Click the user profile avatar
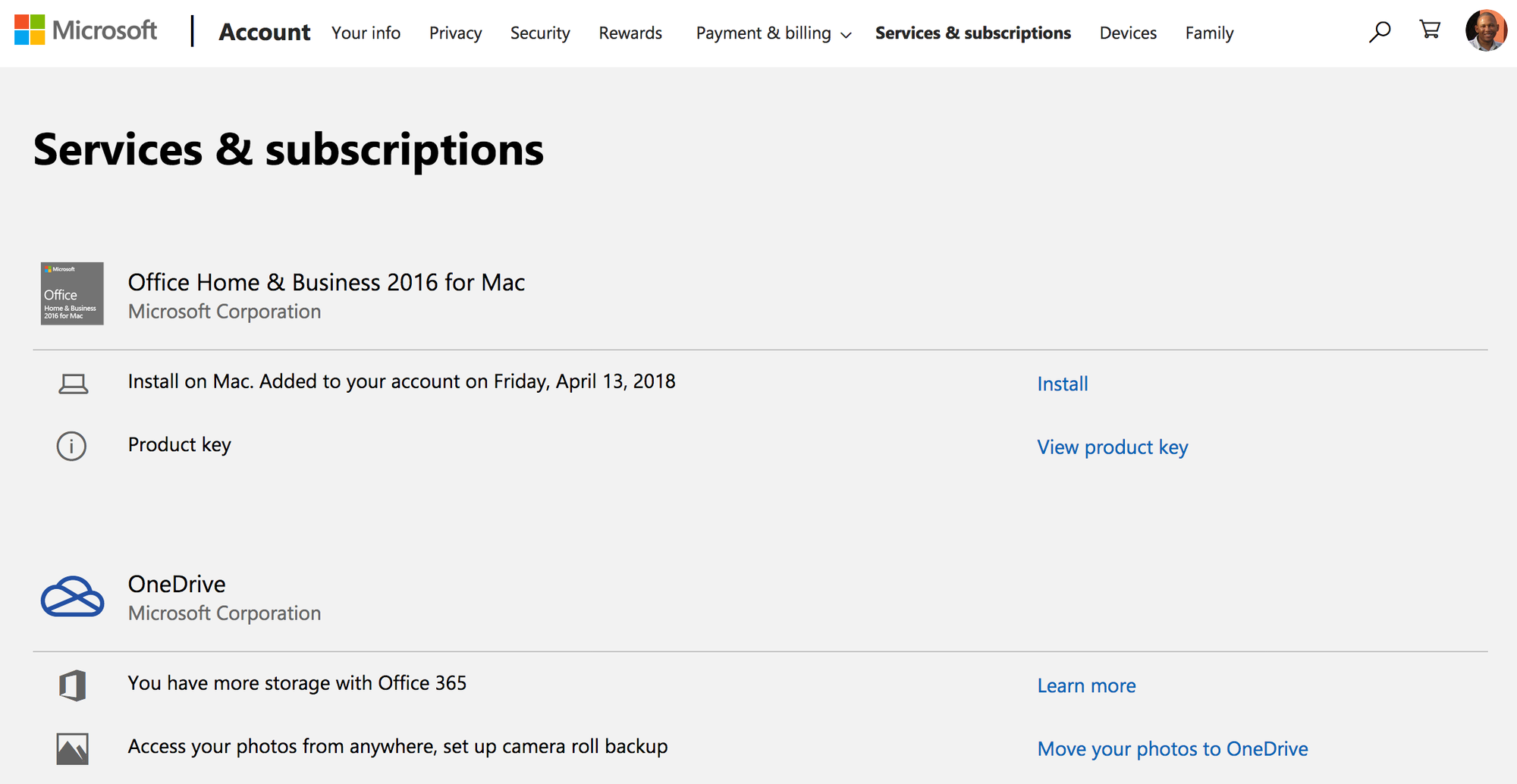 pyautogui.click(x=1485, y=31)
